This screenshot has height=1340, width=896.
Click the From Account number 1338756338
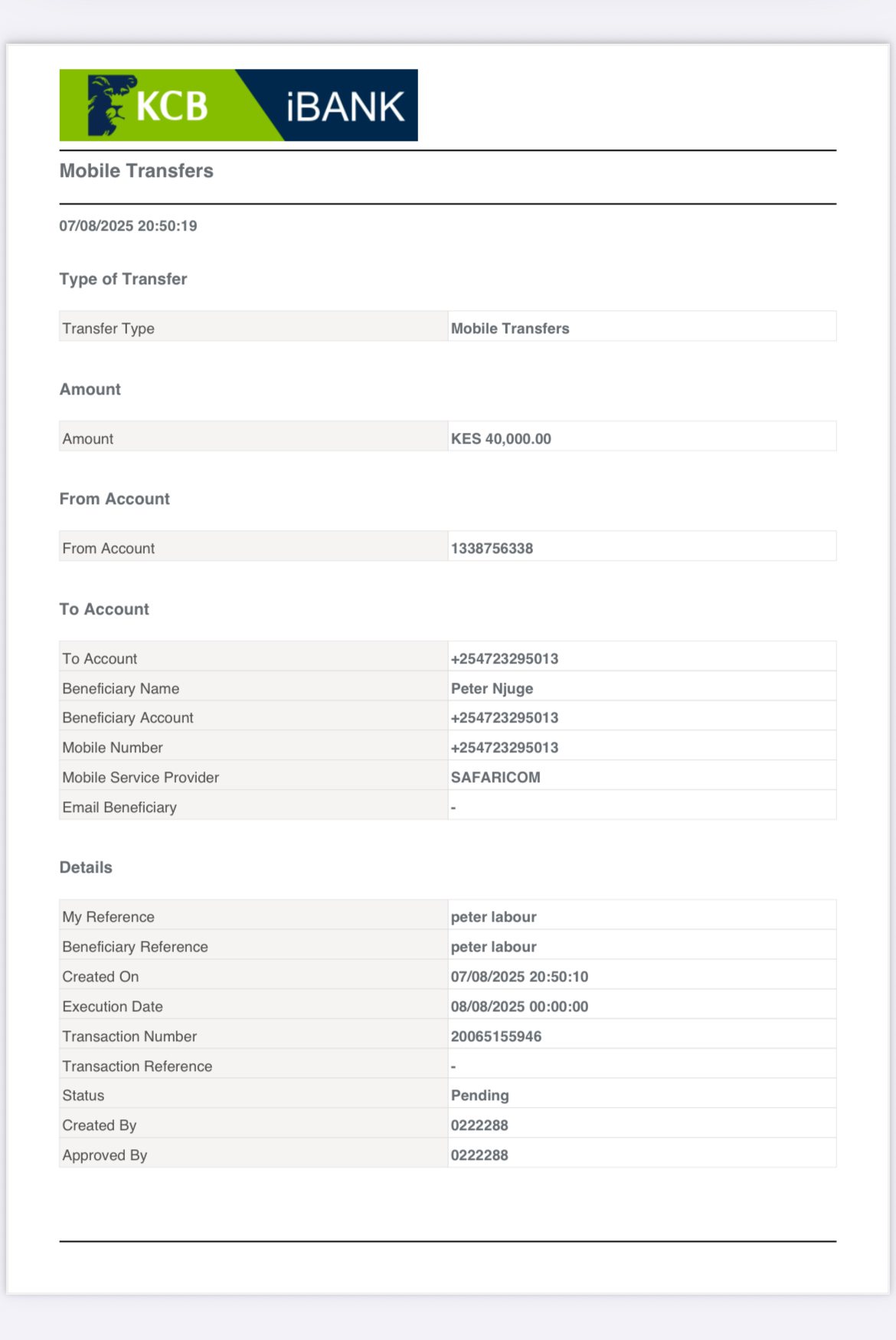pos(492,549)
